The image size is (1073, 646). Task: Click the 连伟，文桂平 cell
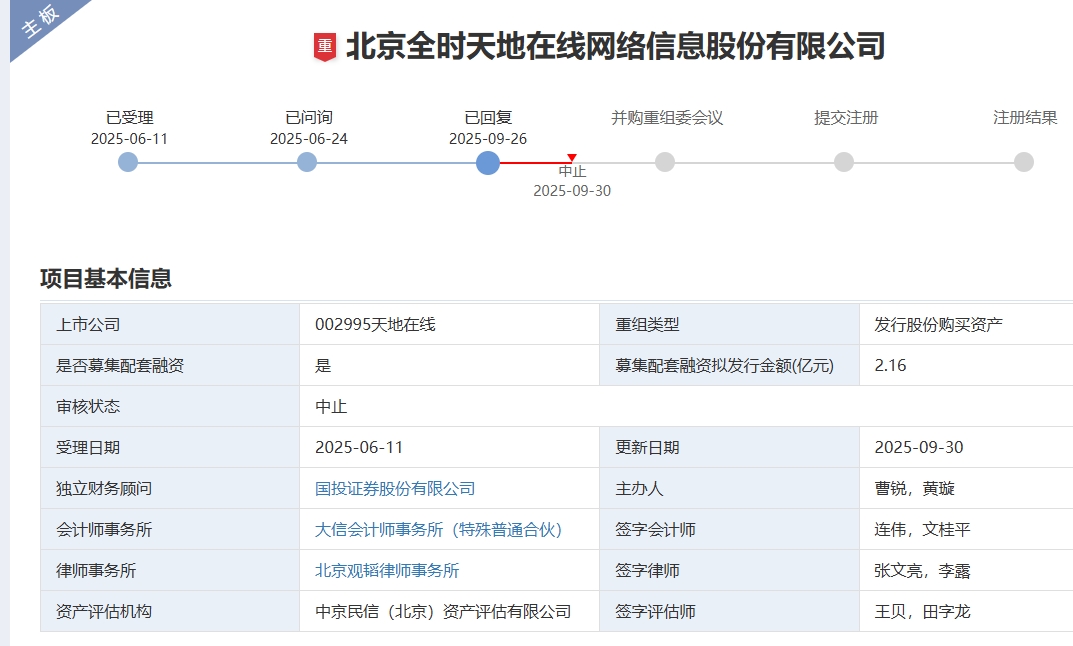click(966, 530)
